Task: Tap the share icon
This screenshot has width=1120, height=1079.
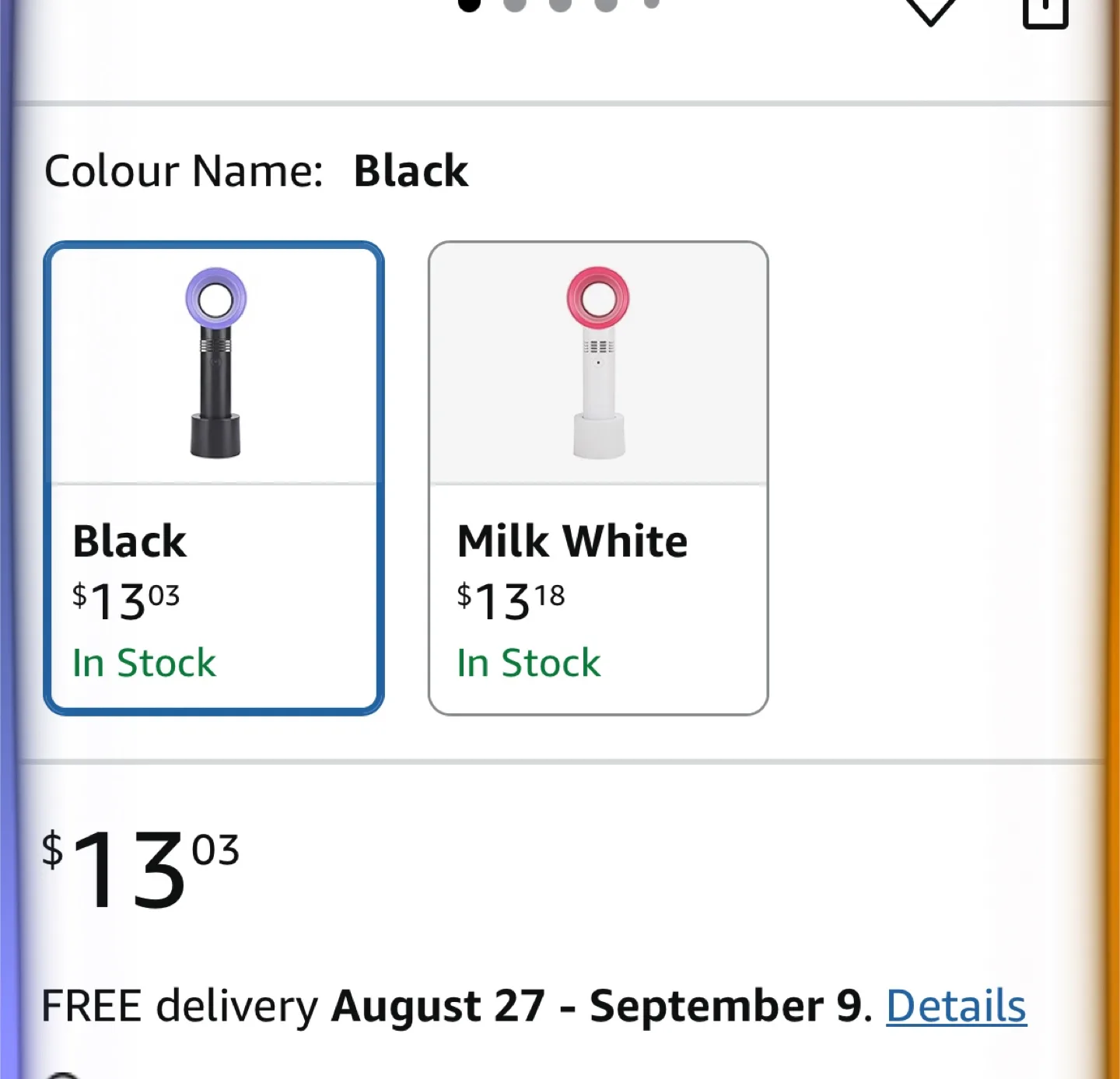Action: click(1045, 11)
